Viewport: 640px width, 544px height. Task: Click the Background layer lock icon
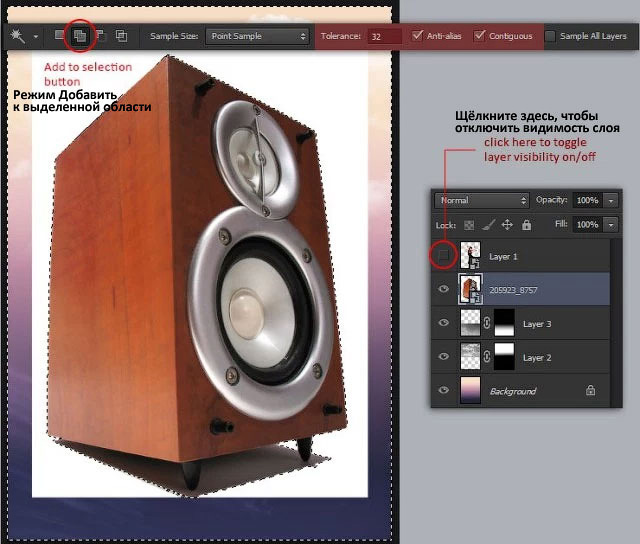click(590, 390)
